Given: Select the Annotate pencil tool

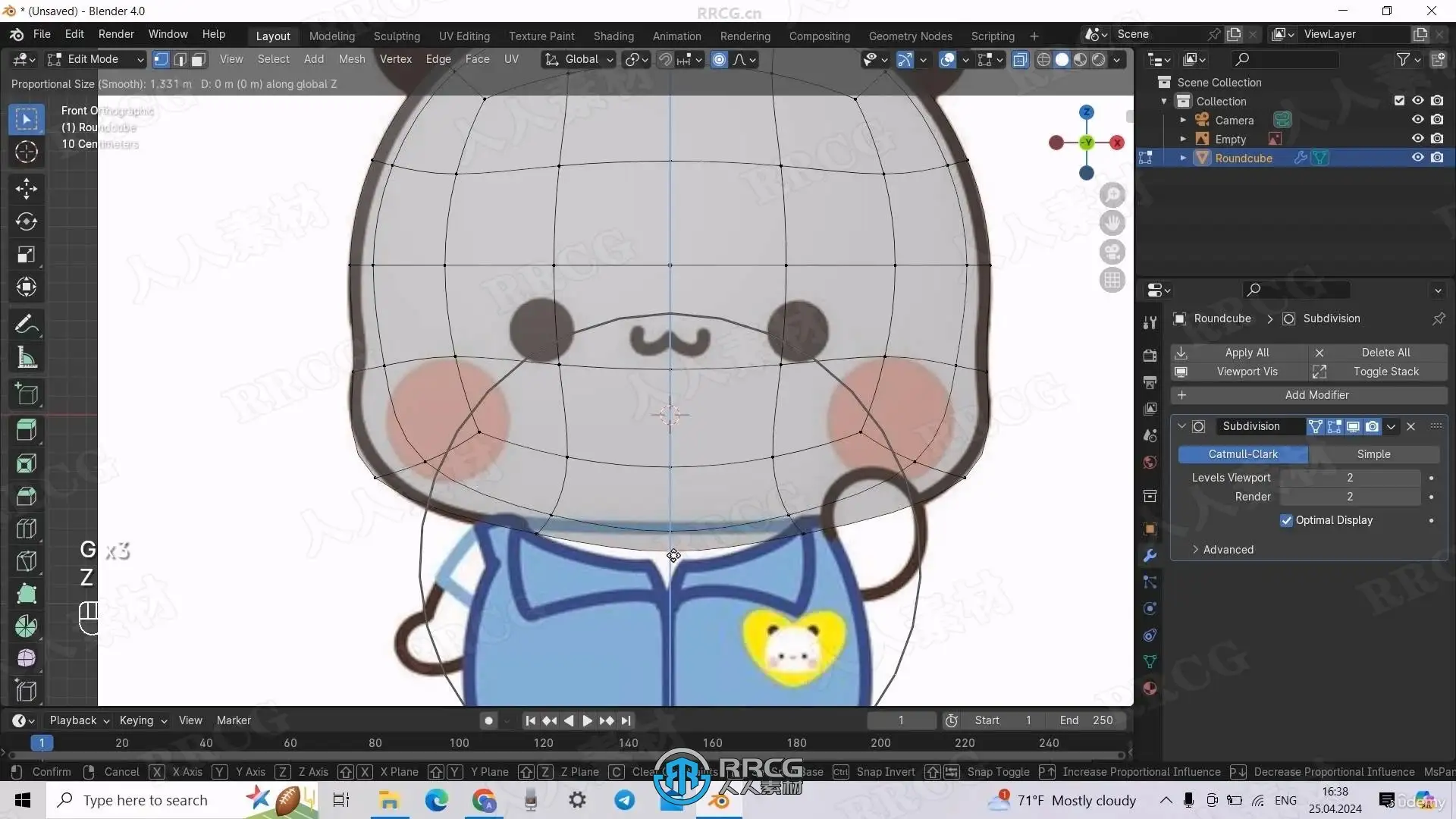Looking at the screenshot, I should [27, 325].
